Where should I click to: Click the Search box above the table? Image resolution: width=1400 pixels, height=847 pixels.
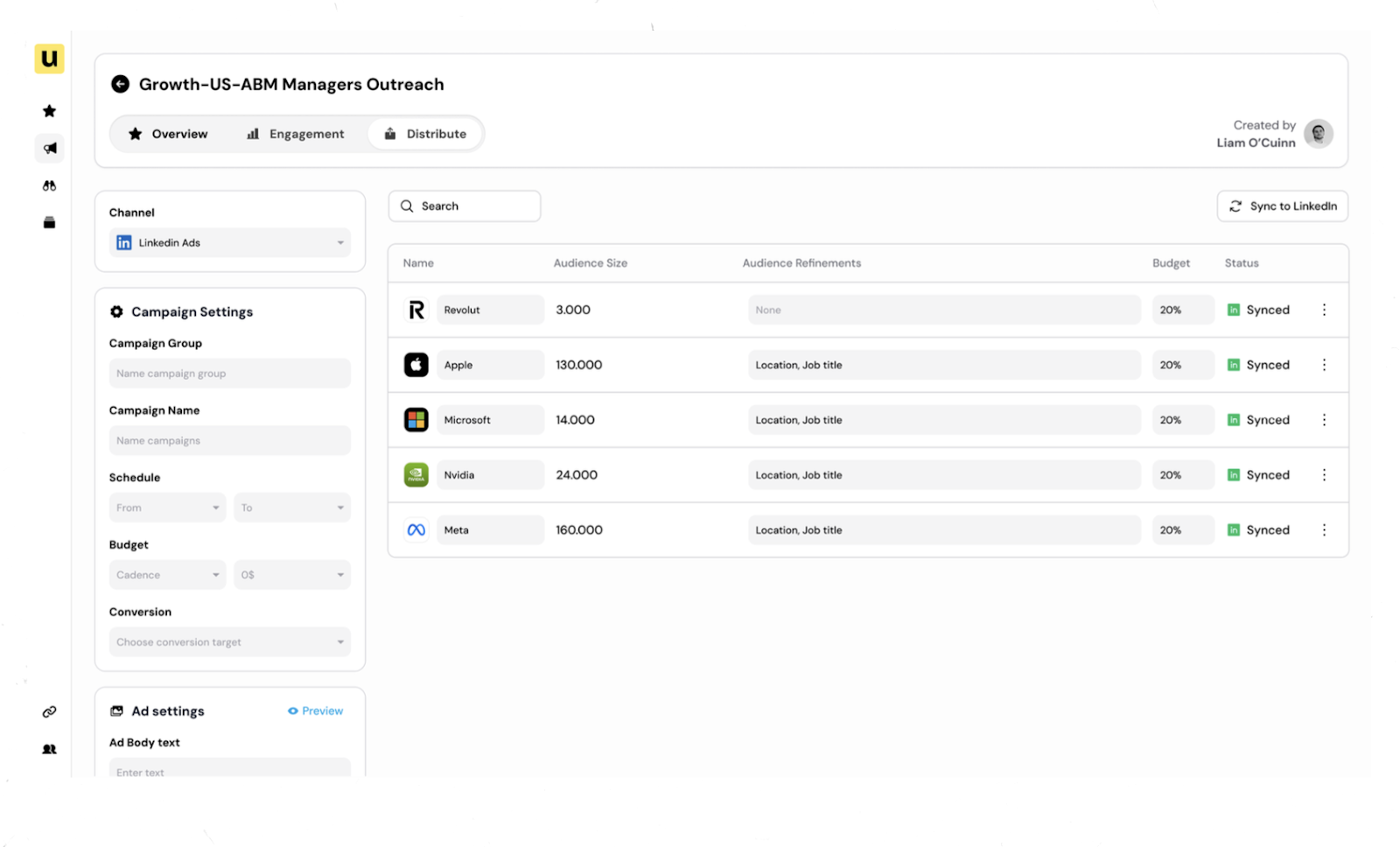[x=465, y=206]
